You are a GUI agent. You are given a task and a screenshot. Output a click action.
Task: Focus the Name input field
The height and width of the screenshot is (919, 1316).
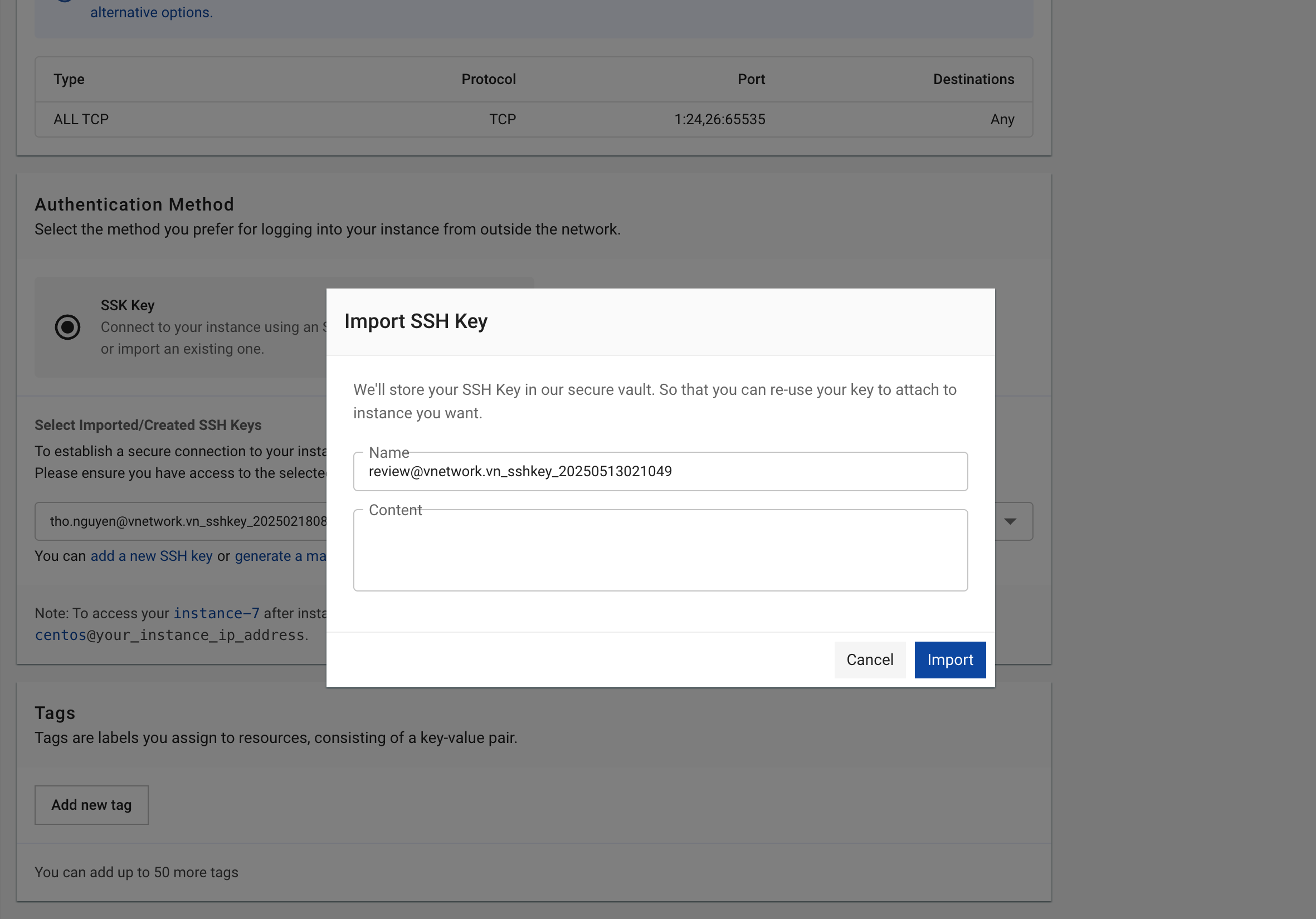coord(660,471)
